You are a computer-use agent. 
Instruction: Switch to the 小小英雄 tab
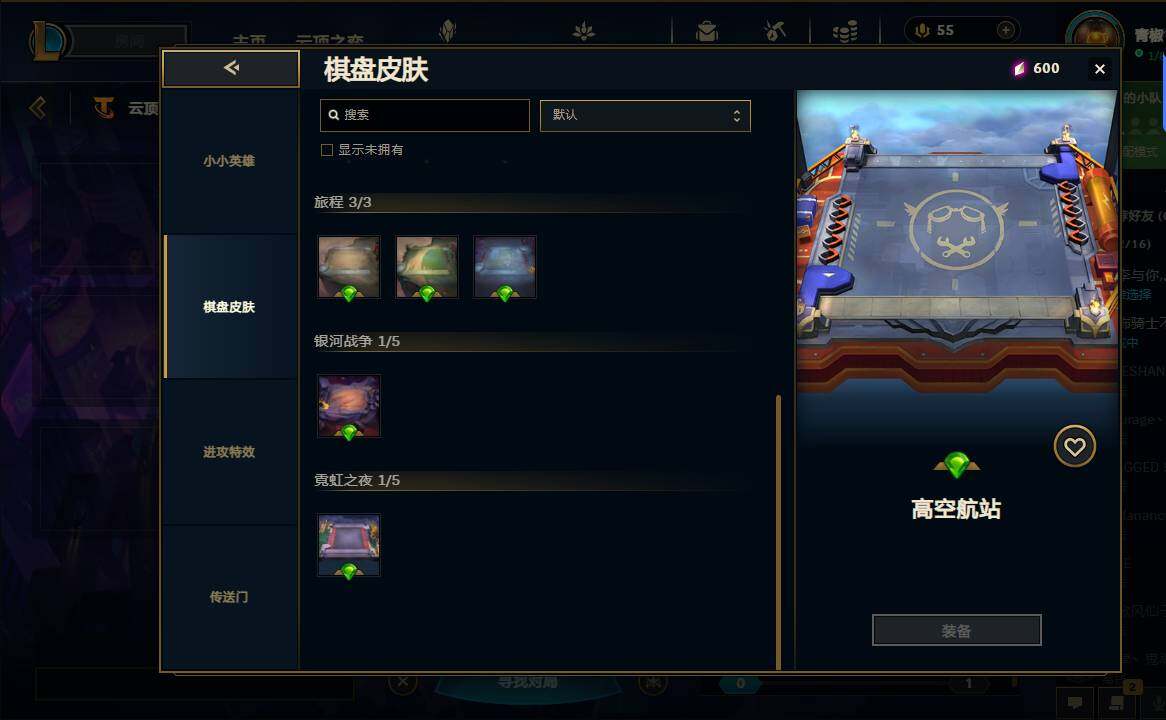click(x=230, y=161)
